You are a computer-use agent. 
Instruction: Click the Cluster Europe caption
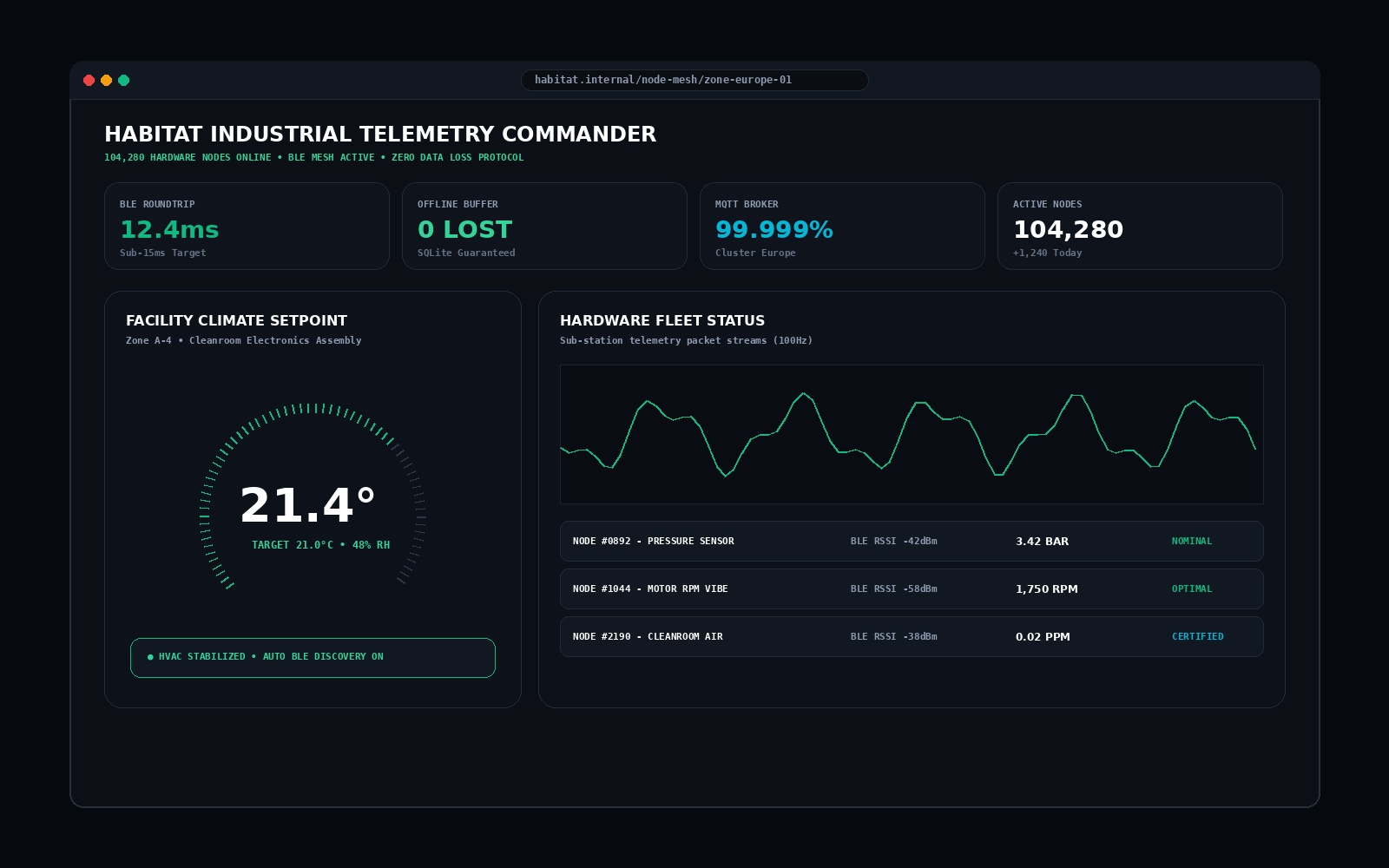(x=755, y=253)
